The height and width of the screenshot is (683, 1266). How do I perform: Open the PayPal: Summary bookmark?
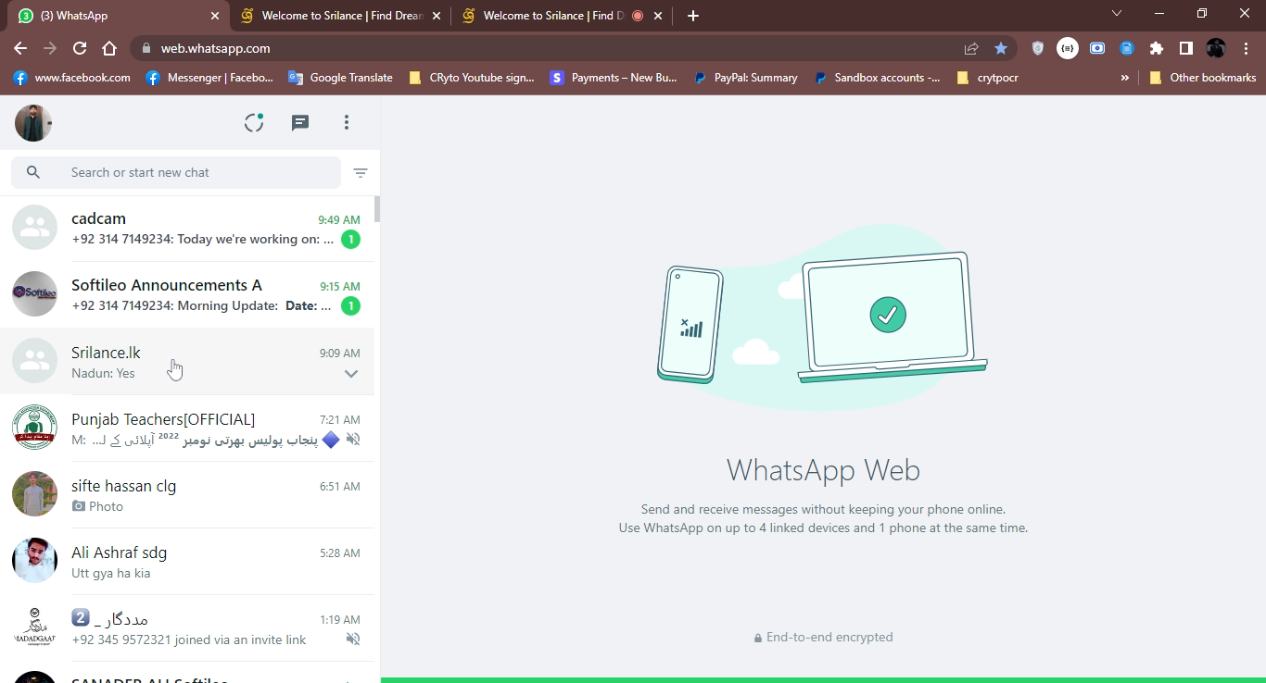coord(745,77)
